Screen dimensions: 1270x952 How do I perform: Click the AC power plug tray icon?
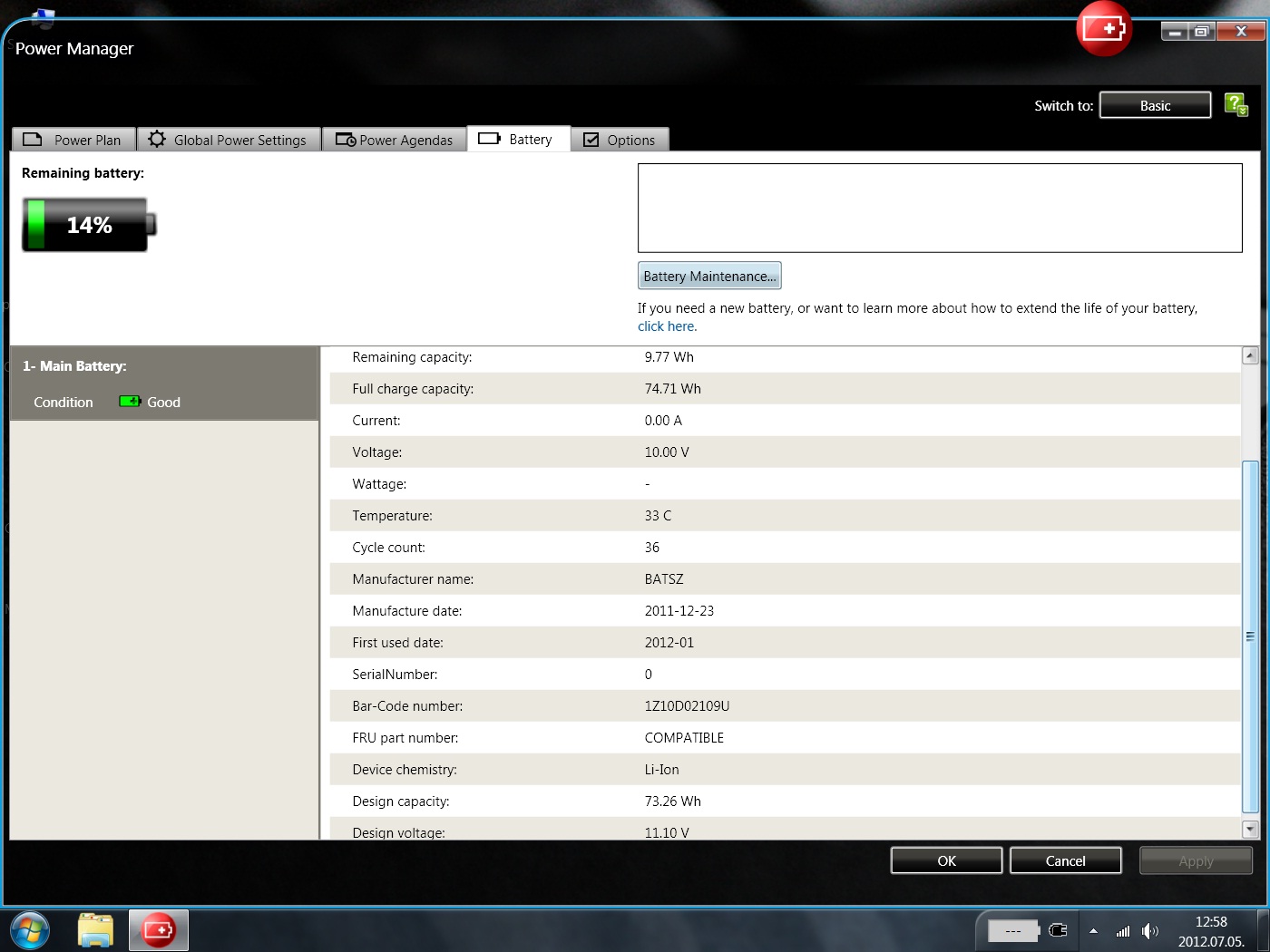pyautogui.click(x=1058, y=930)
